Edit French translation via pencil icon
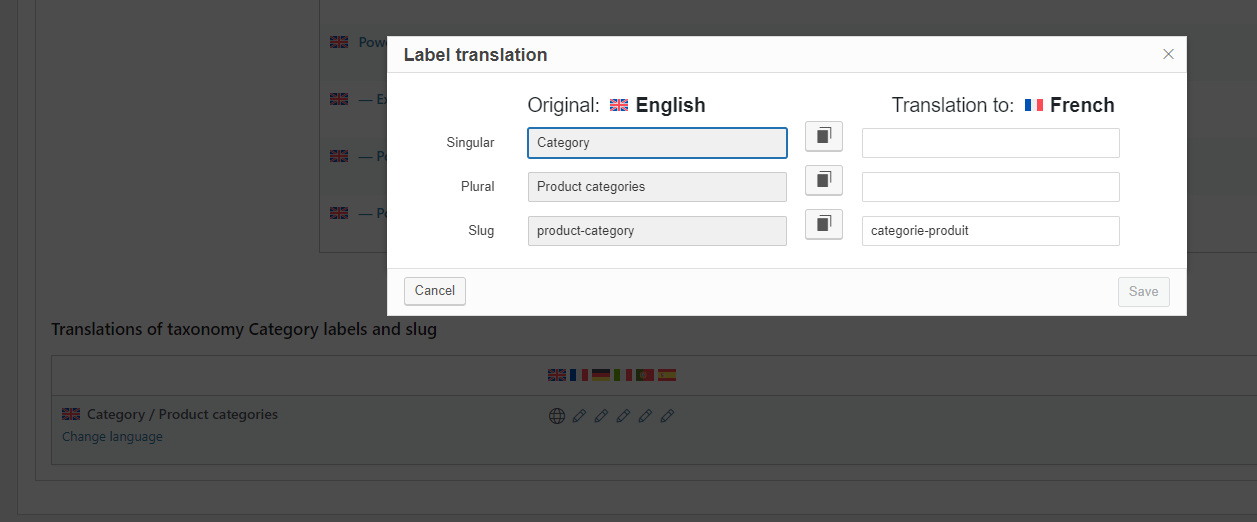The height and width of the screenshot is (522, 1257). (579, 416)
